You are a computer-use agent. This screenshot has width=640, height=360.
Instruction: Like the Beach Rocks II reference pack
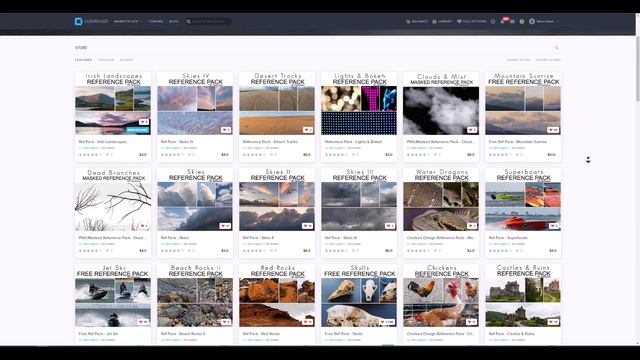226,322
